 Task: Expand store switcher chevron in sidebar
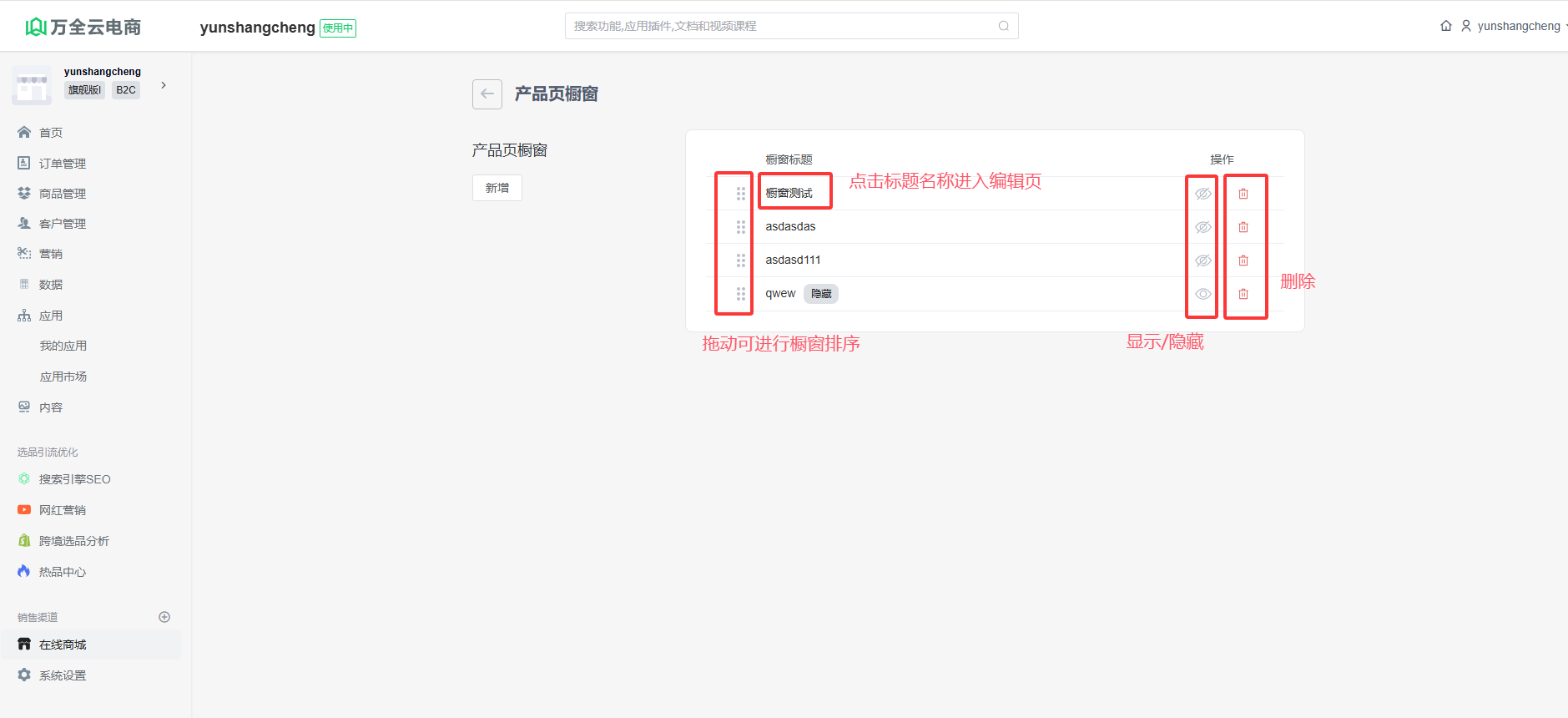pos(164,85)
